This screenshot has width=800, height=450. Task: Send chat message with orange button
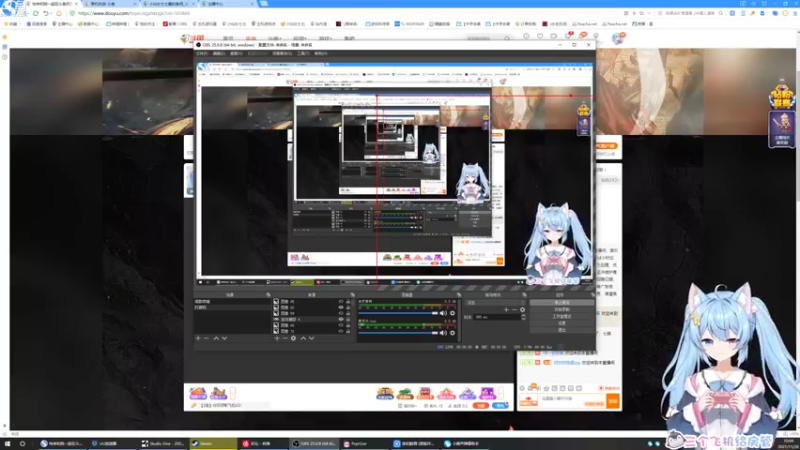[x=613, y=402]
